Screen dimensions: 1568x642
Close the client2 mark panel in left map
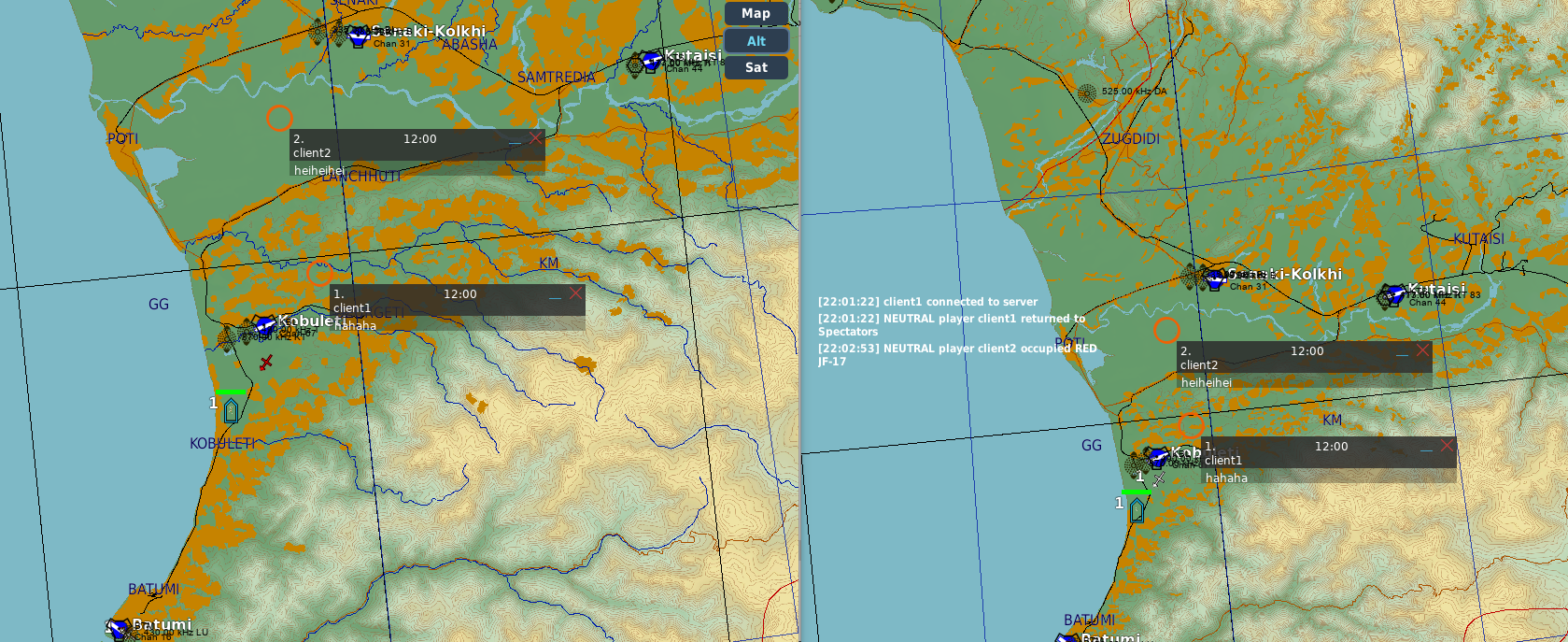click(535, 138)
